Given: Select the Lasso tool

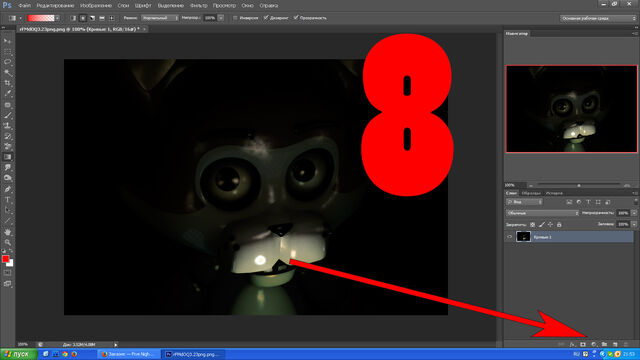Looking at the screenshot, I should (x=7, y=62).
